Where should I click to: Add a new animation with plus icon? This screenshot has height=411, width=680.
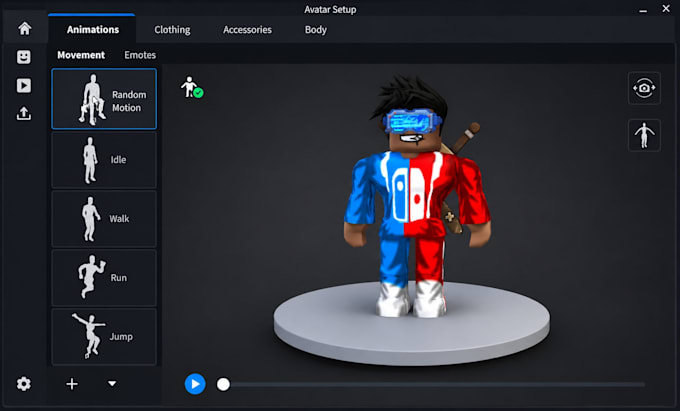[72, 384]
